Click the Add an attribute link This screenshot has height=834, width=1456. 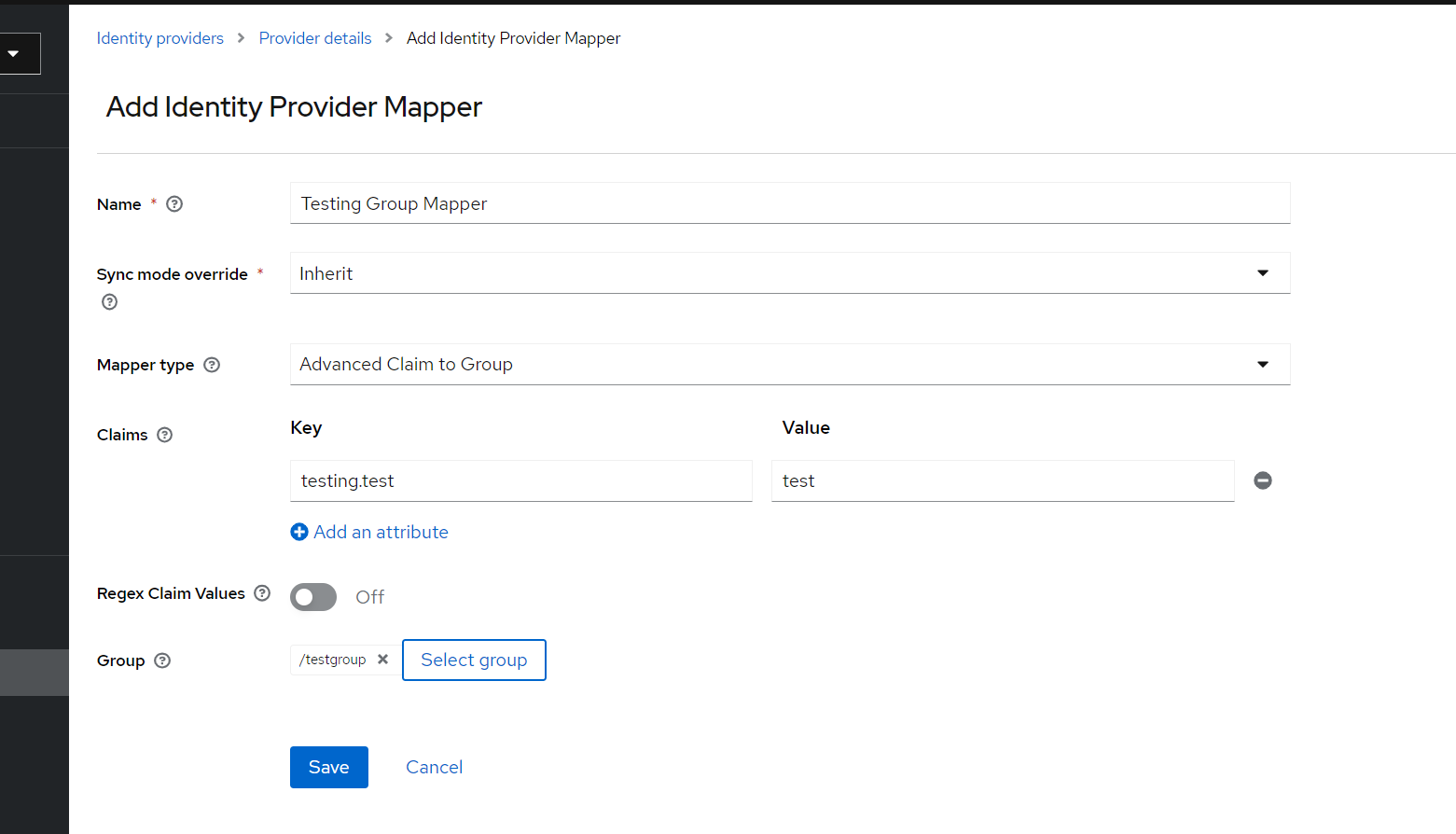pos(381,531)
